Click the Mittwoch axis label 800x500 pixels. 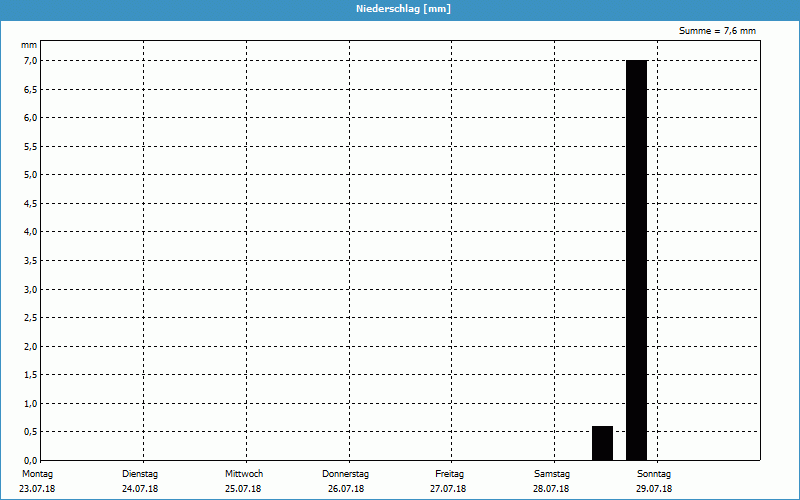pos(244,474)
